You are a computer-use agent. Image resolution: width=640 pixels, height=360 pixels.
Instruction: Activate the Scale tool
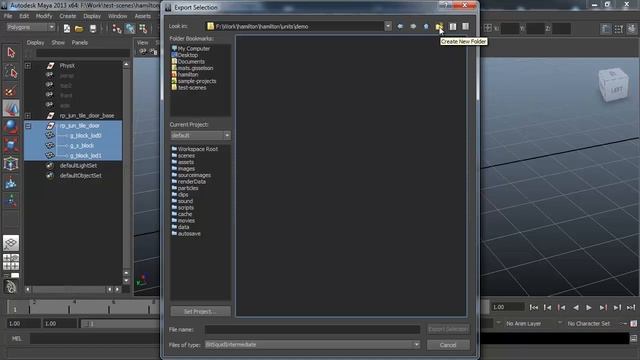point(11,145)
